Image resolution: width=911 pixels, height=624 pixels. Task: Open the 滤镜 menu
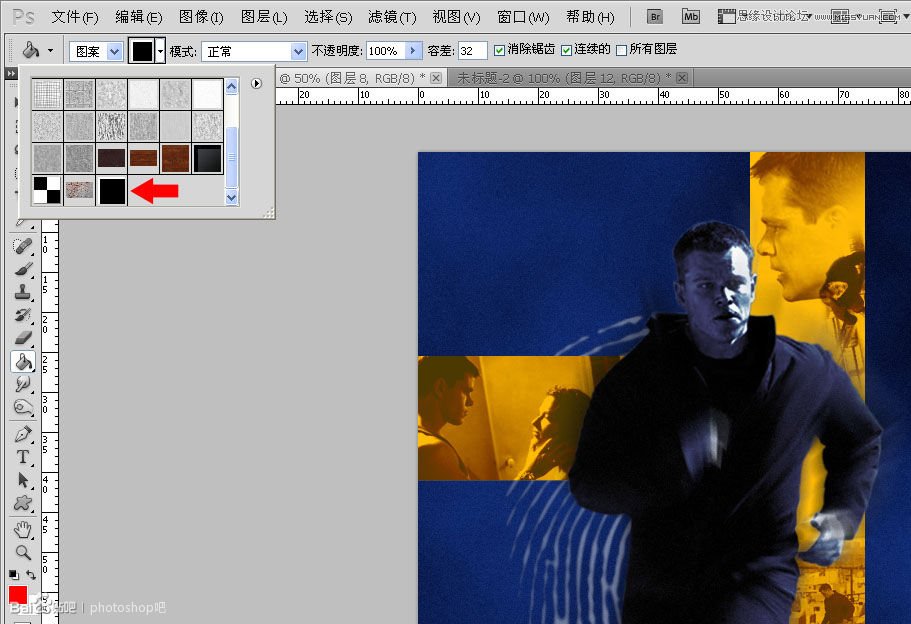tap(391, 16)
